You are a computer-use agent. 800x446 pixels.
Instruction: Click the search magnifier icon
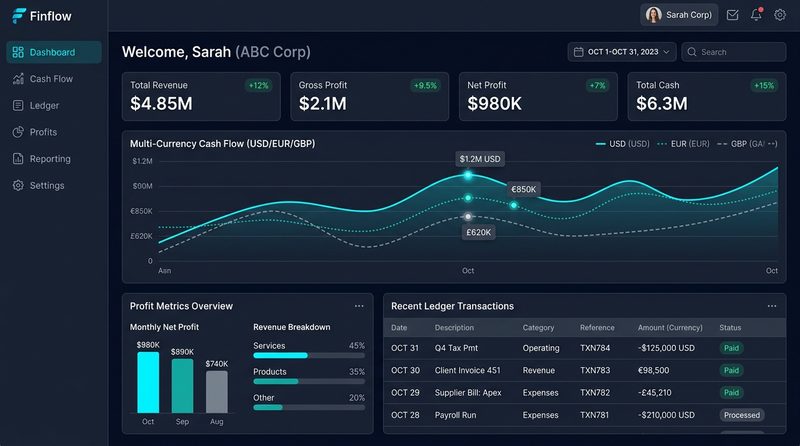click(x=692, y=52)
